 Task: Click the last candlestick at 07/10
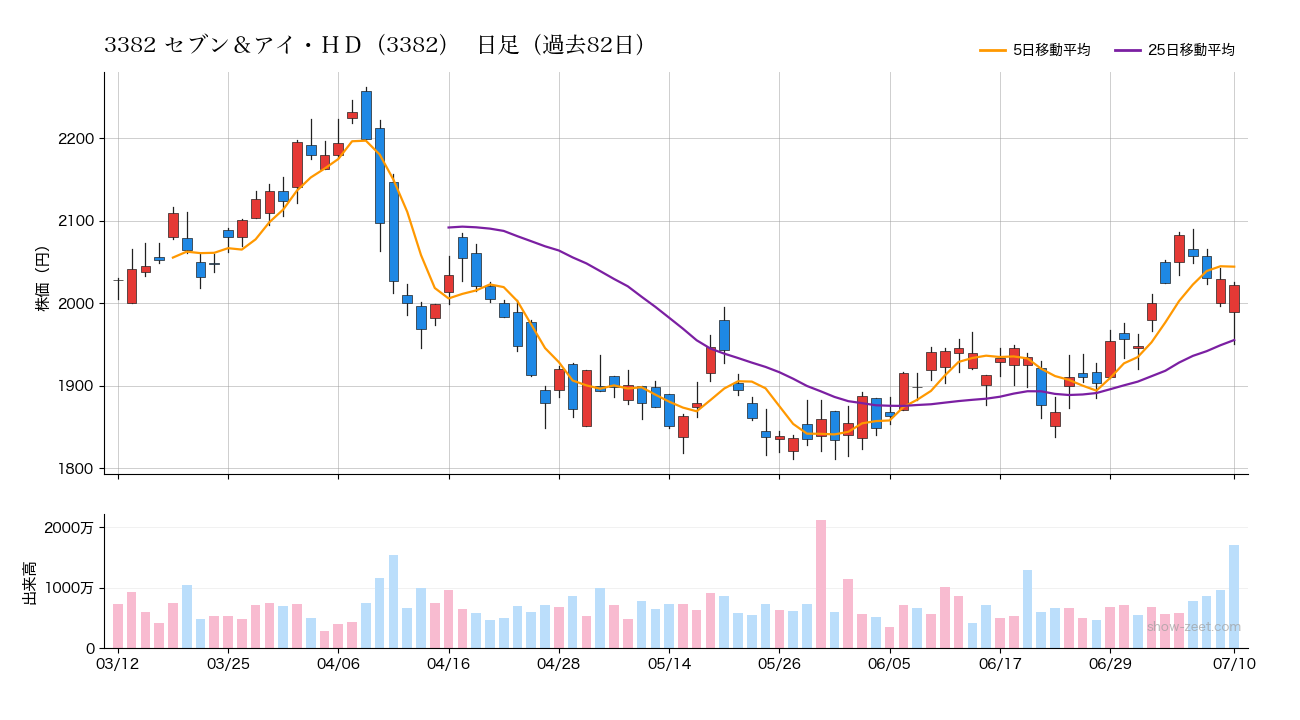pos(1234,299)
